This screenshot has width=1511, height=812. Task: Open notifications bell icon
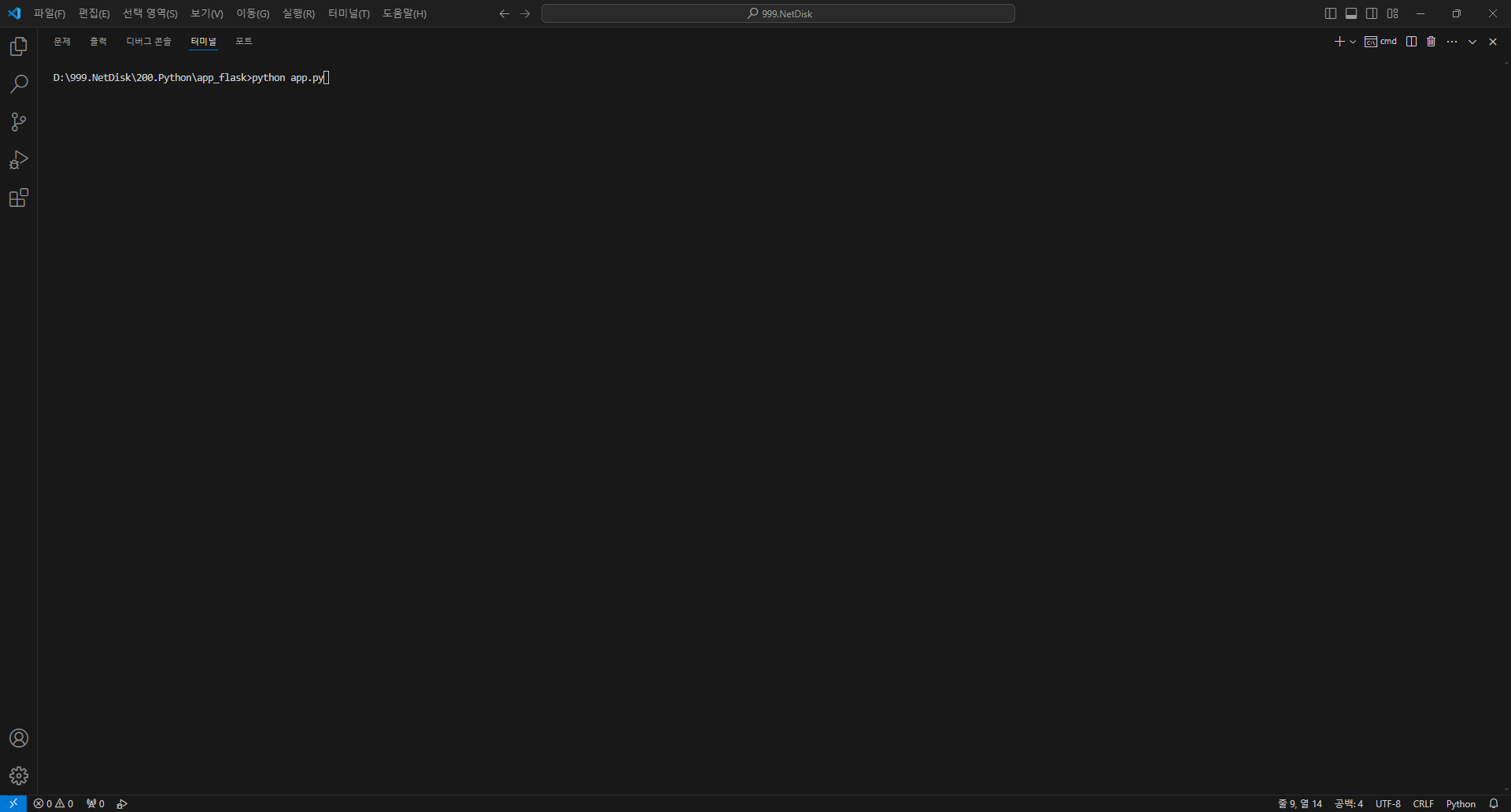1494,803
